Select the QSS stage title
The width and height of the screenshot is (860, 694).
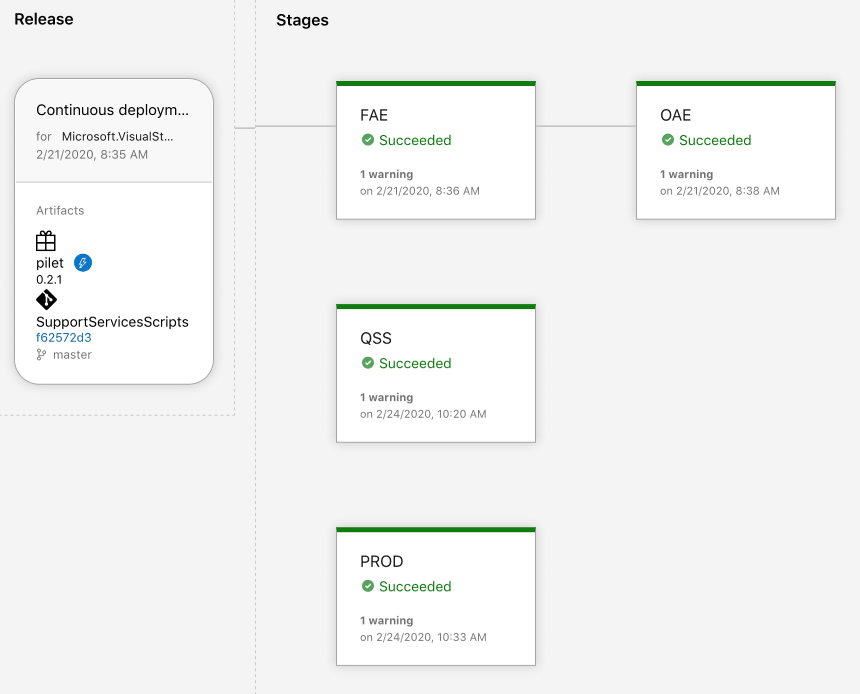click(x=376, y=338)
